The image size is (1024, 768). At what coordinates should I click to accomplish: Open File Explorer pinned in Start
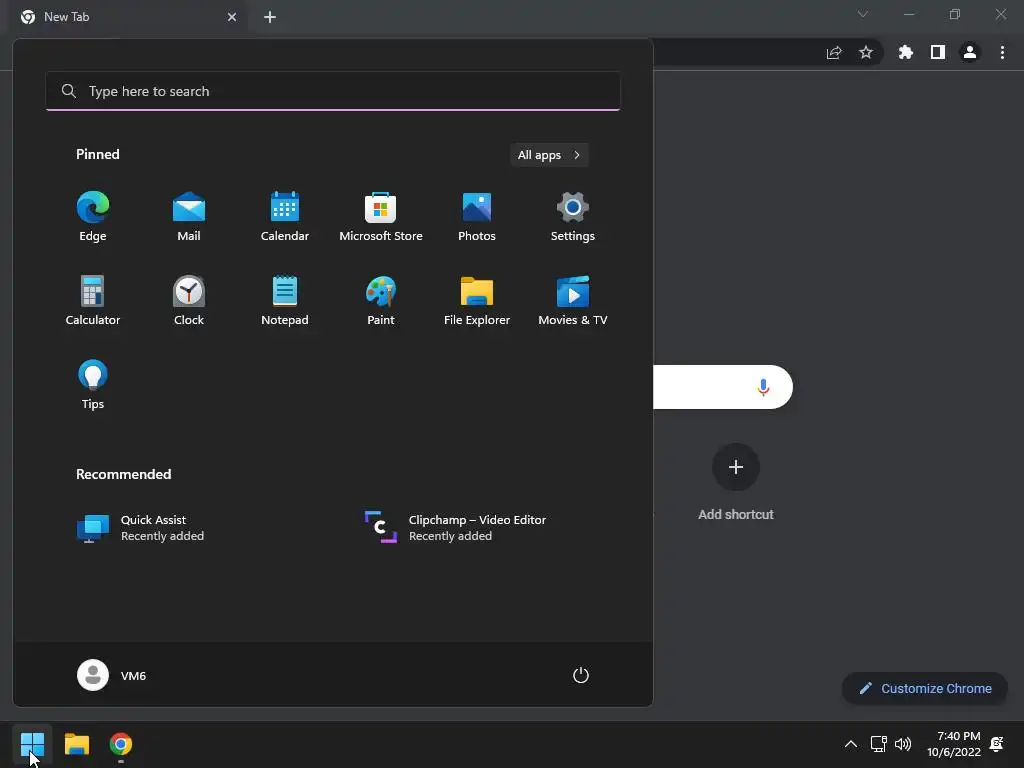pyautogui.click(x=477, y=300)
